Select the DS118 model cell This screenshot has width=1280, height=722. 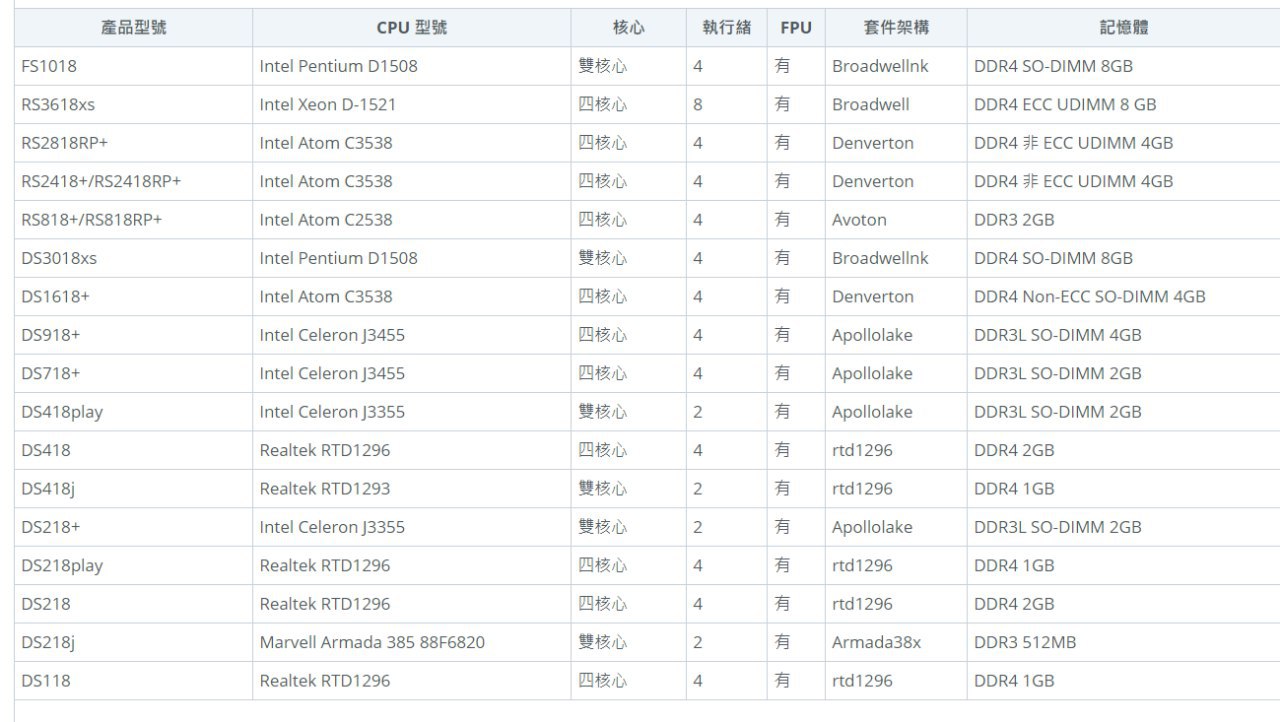click(46, 681)
